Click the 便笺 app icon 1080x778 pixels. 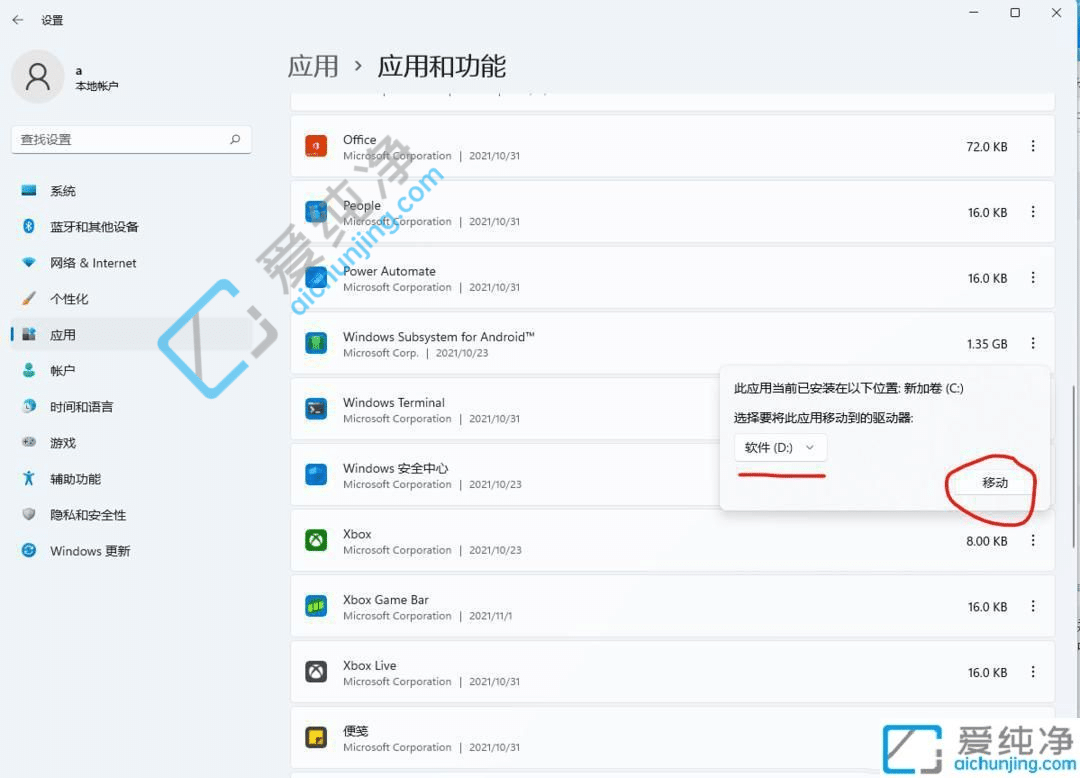316,737
